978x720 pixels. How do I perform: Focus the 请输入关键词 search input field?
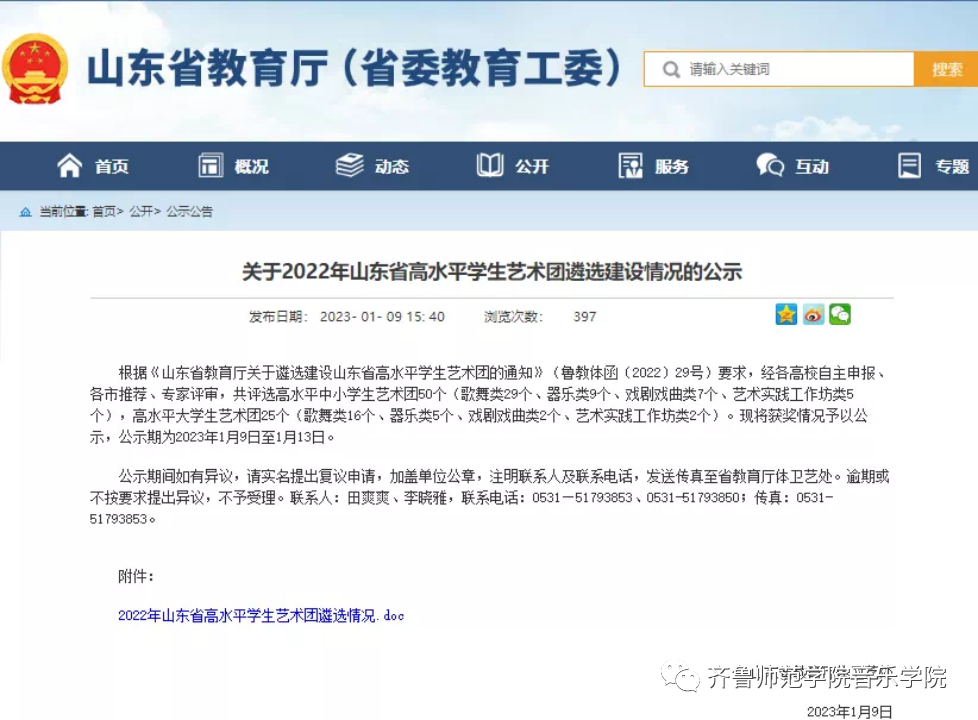point(790,69)
